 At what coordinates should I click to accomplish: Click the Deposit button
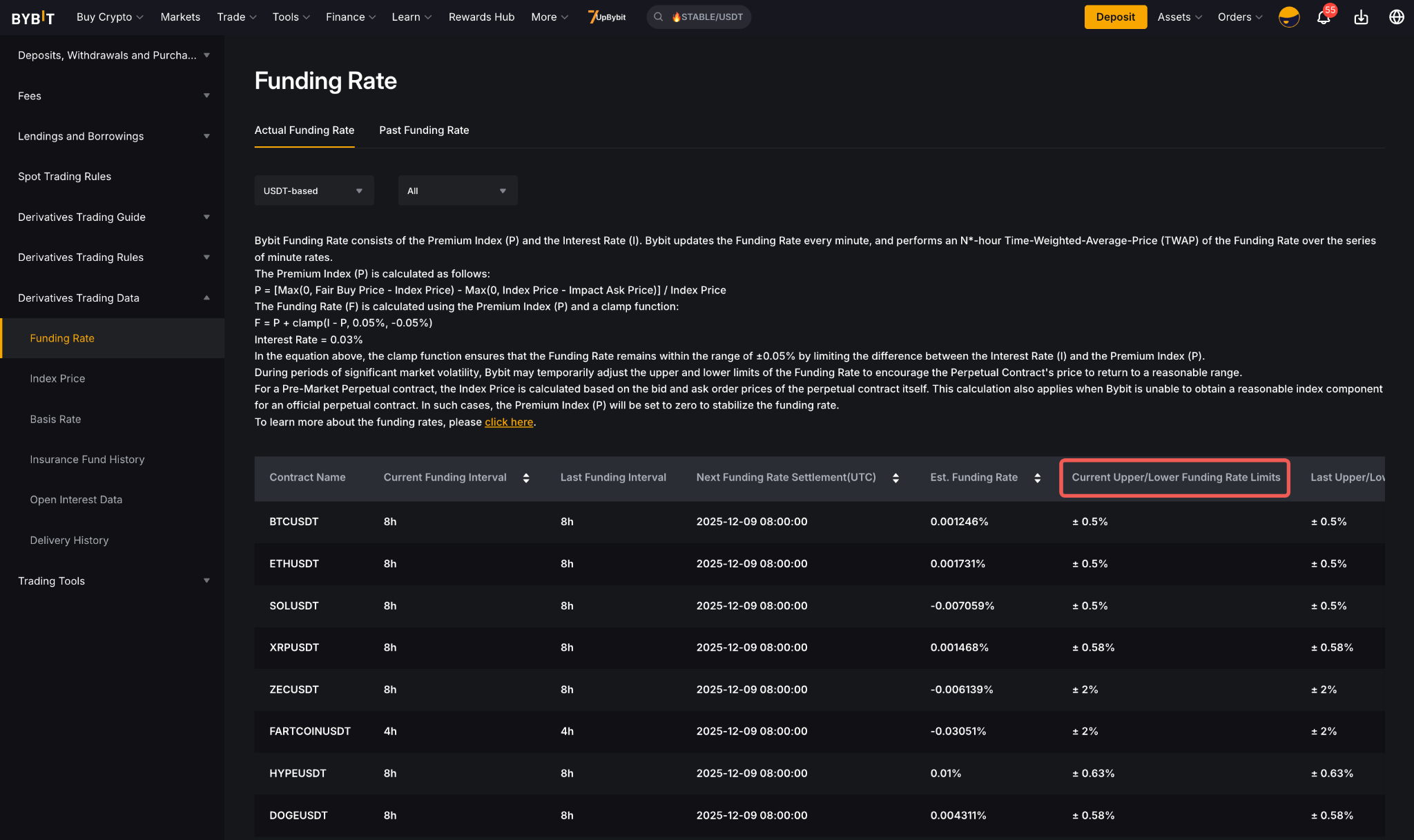pyautogui.click(x=1115, y=17)
